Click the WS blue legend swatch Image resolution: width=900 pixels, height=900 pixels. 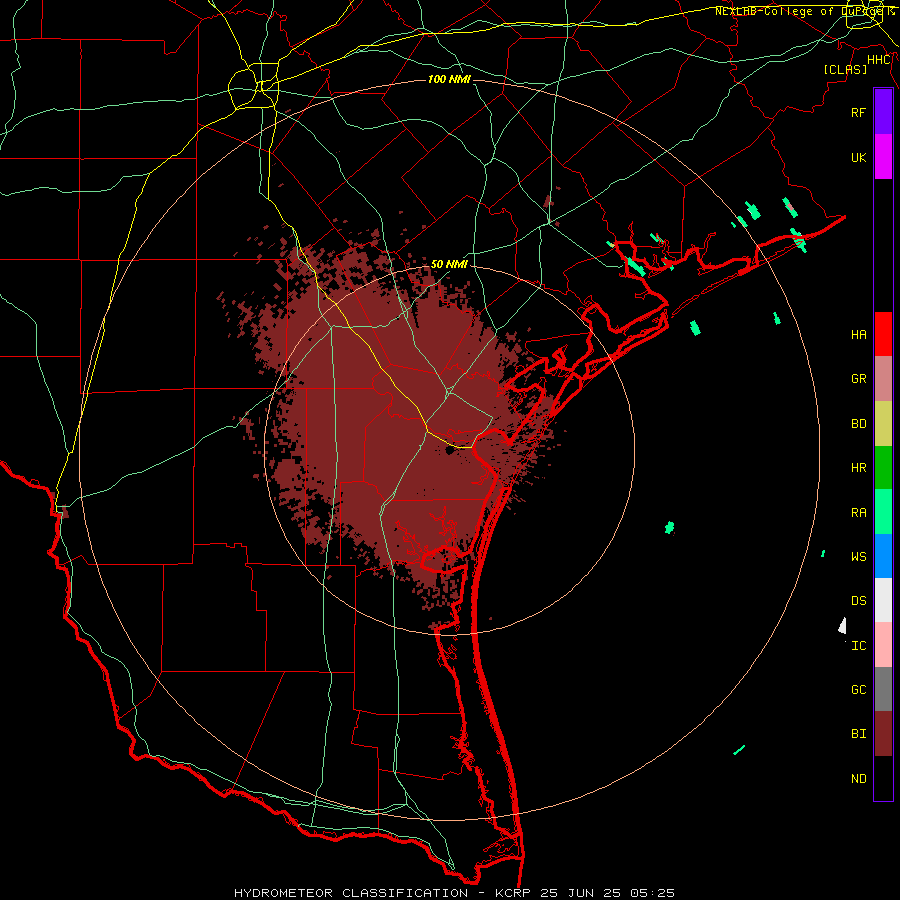pyautogui.click(x=883, y=556)
